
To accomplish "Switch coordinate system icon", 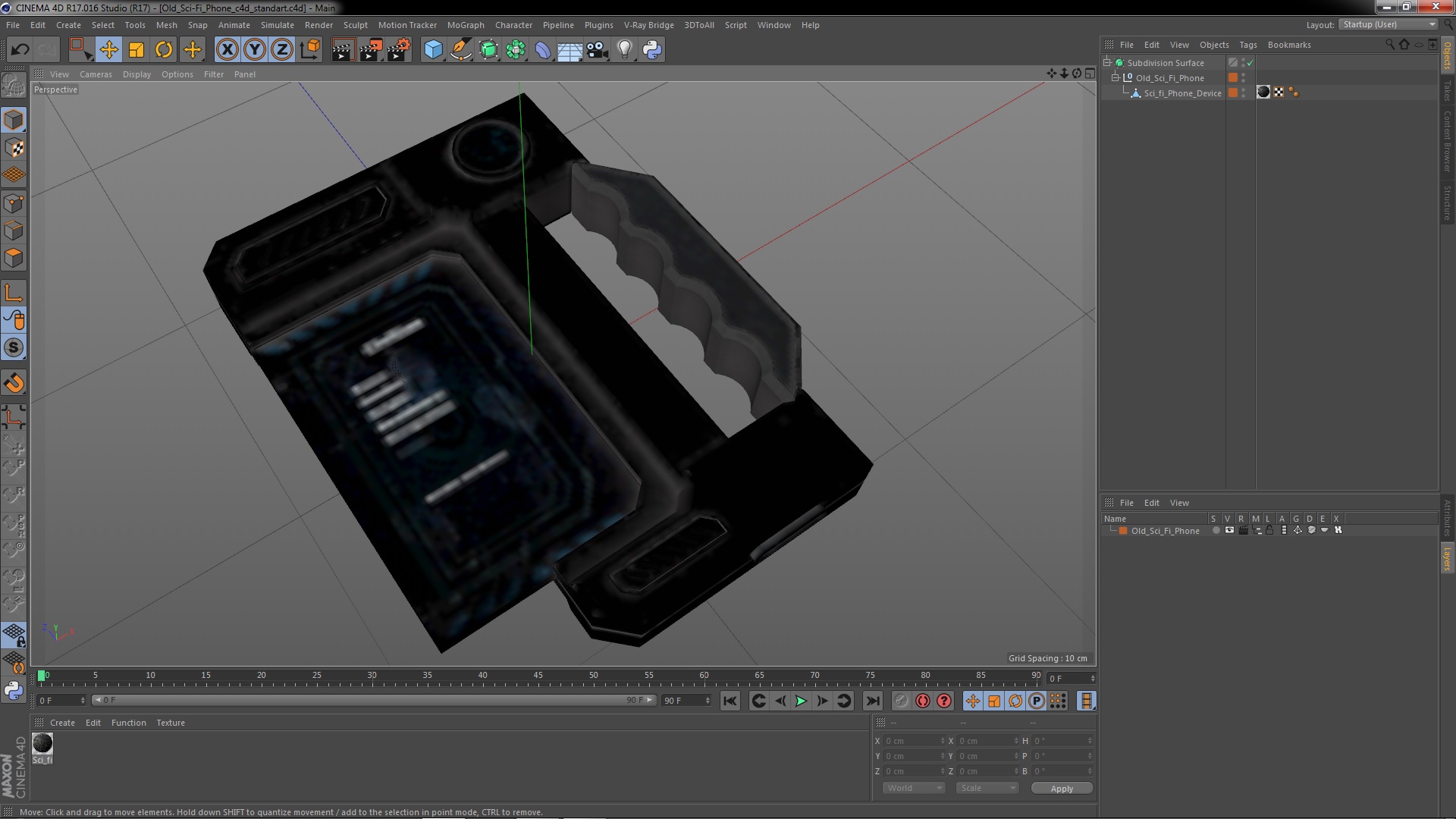I will pyautogui.click(x=310, y=50).
